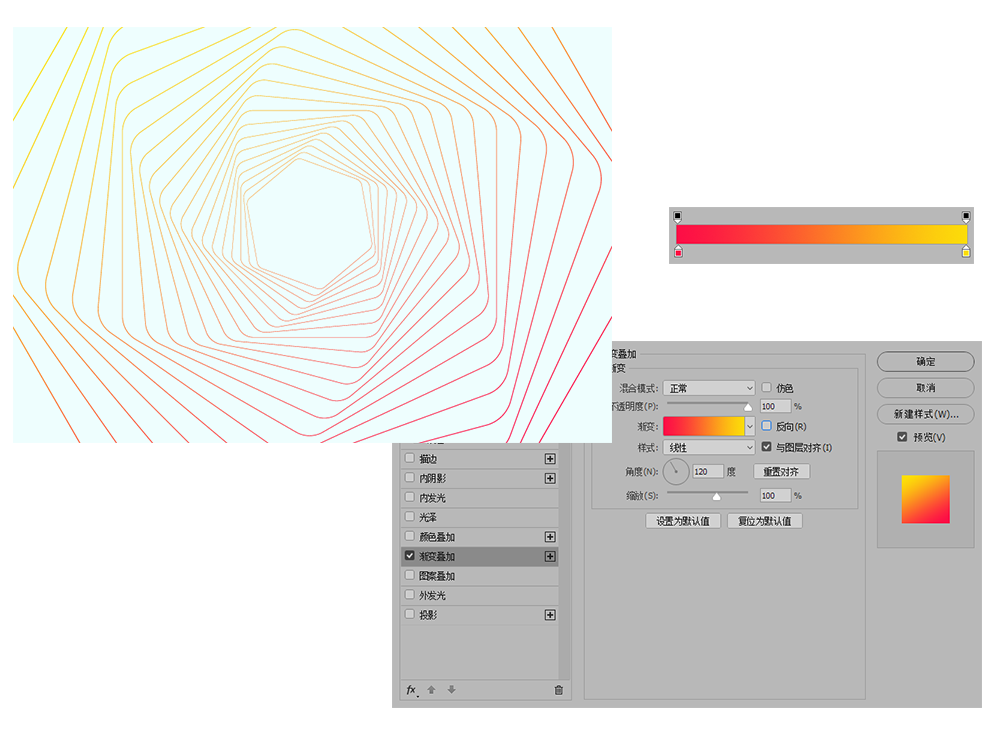1000x731 pixels.
Task: Enable the 外发光 checkbox
Action: (410, 594)
